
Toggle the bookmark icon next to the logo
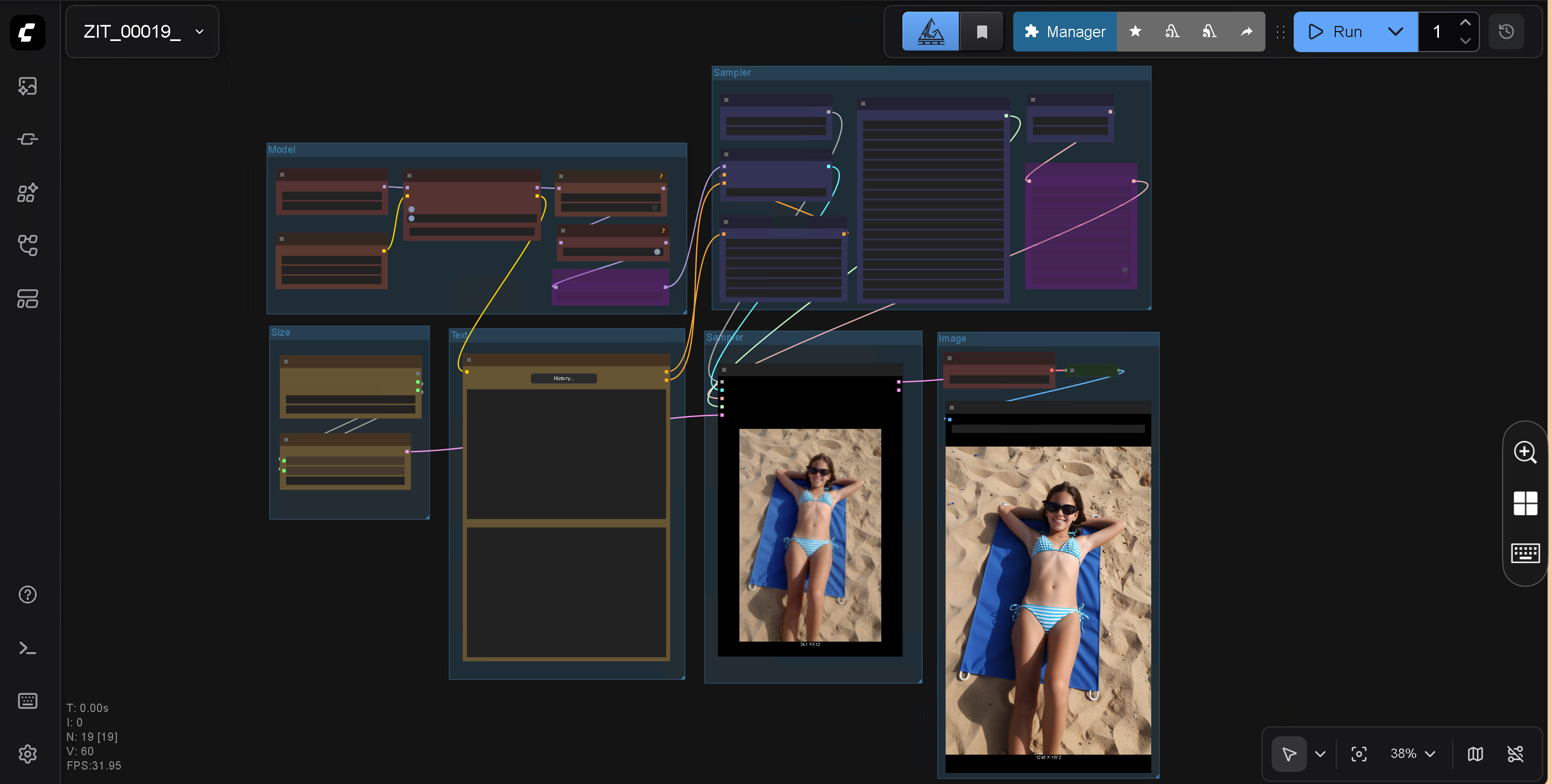pyautogui.click(x=982, y=32)
